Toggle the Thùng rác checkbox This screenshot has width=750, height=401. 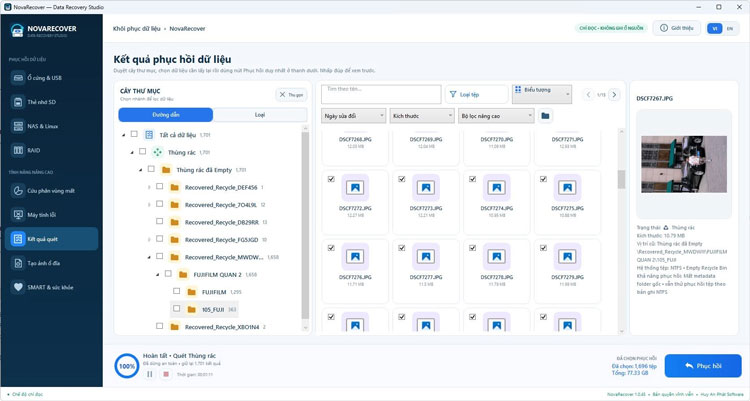click(x=143, y=151)
